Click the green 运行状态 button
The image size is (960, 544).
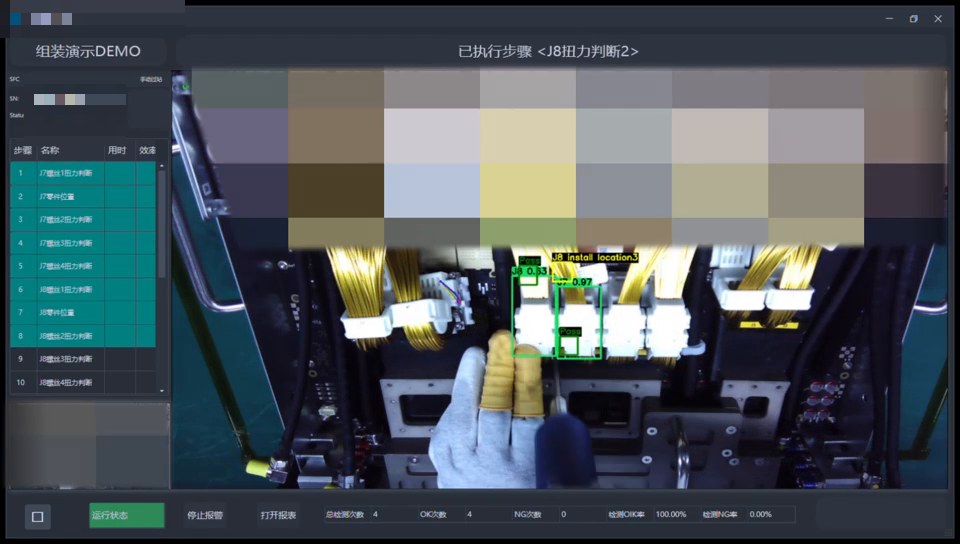tap(127, 515)
